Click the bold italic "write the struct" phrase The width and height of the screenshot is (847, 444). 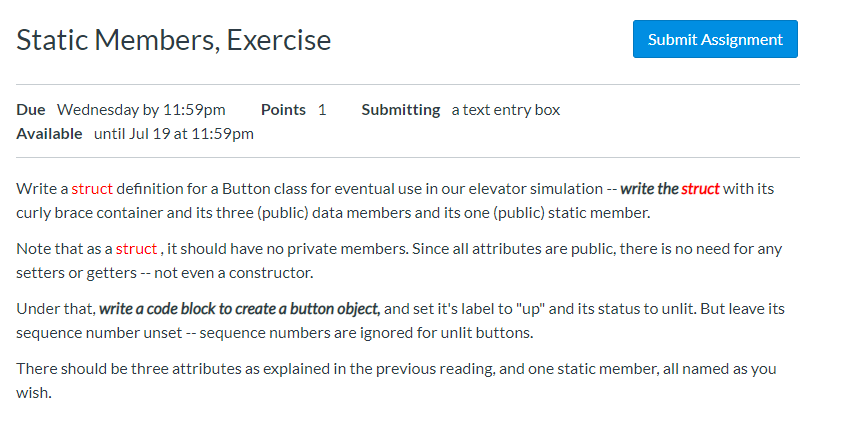(x=669, y=189)
